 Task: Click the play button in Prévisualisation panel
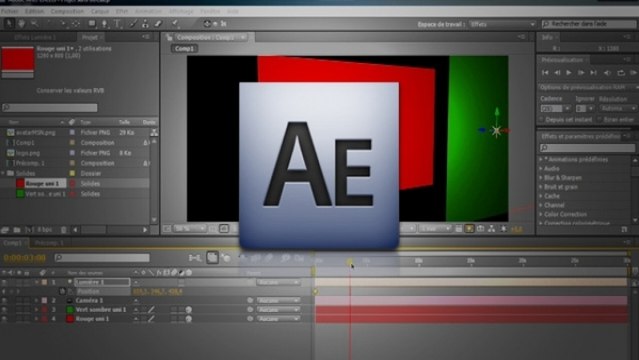(x=569, y=73)
